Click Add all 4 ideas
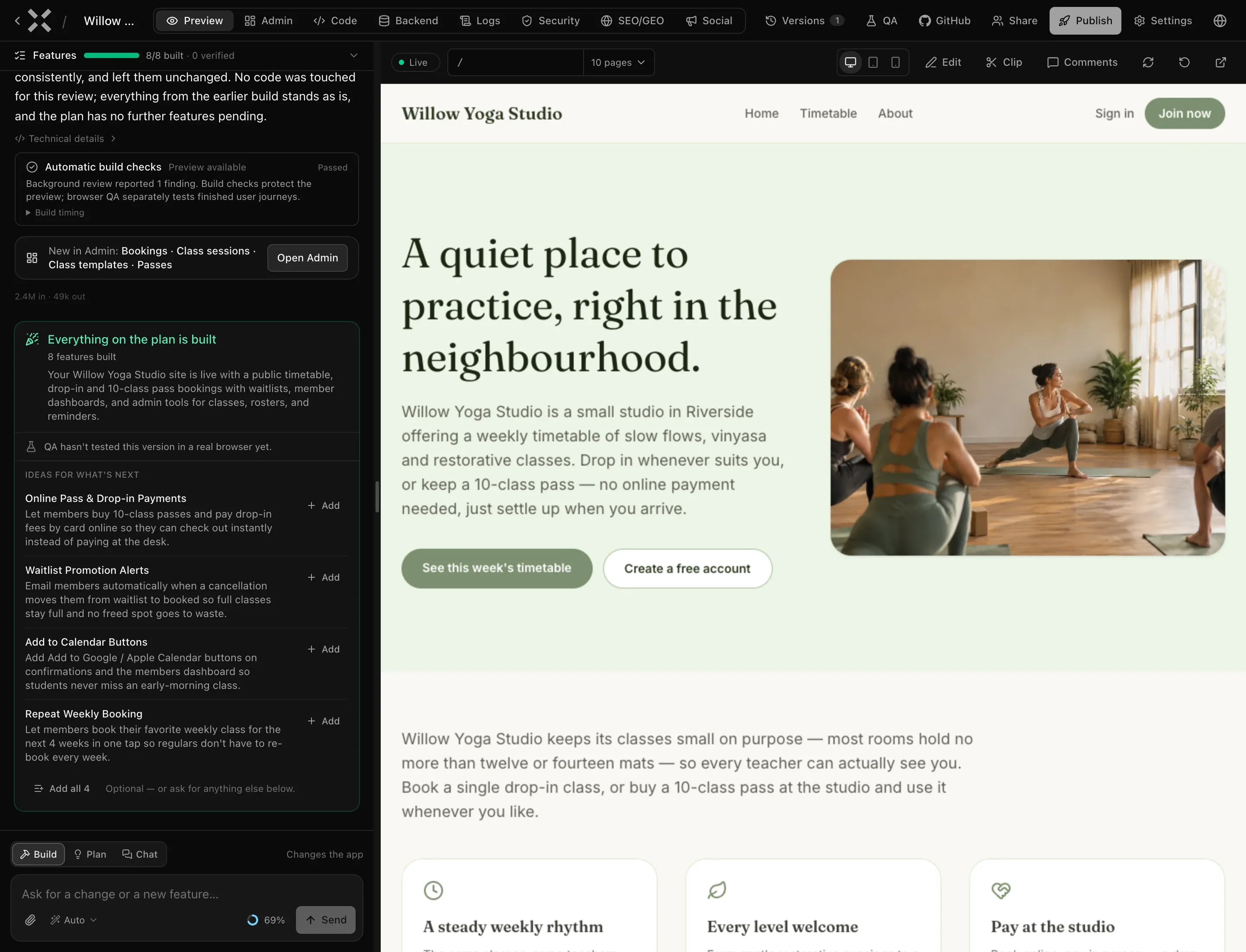The height and width of the screenshot is (952, 1246). [x=62, y=788]
